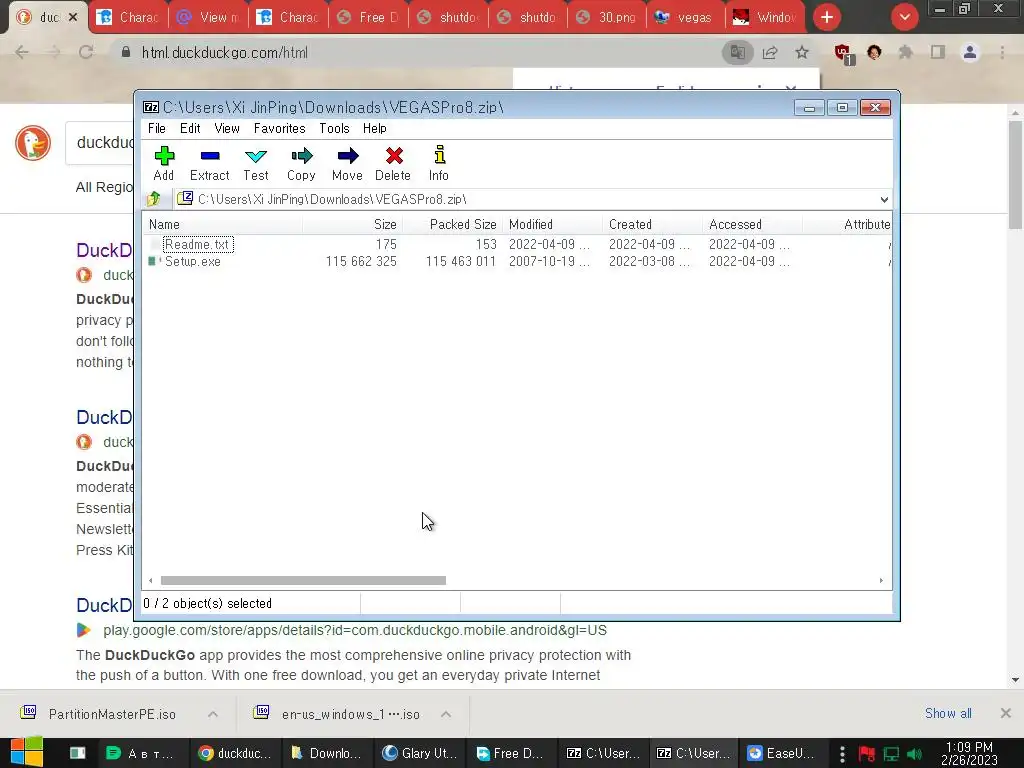Viewport: 1024px width, 768px height.
Task: Bookmark this page with the star icon
Action: click(x=802, y=52)
